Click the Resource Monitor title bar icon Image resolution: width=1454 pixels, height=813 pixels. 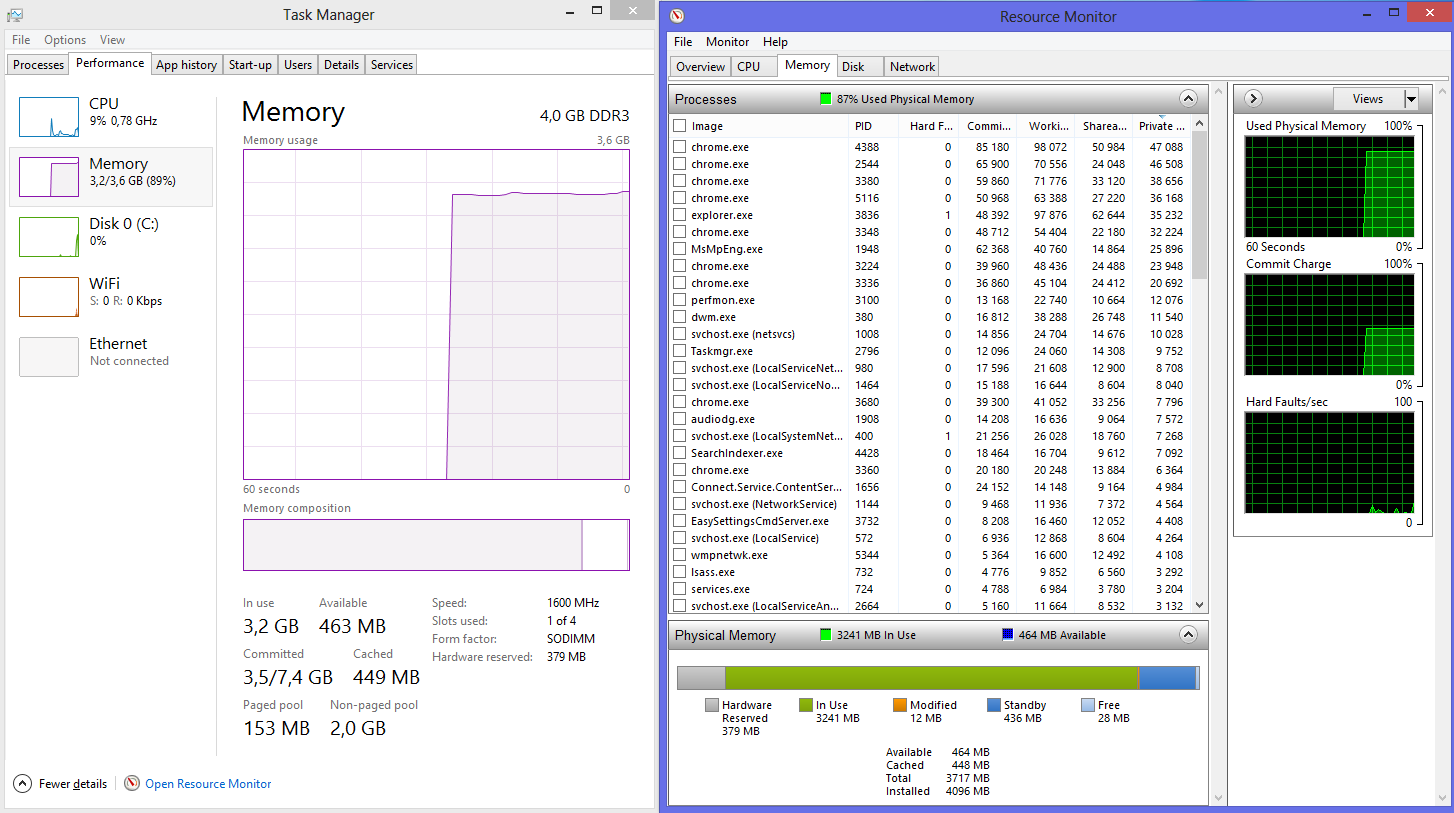[677, 15]
